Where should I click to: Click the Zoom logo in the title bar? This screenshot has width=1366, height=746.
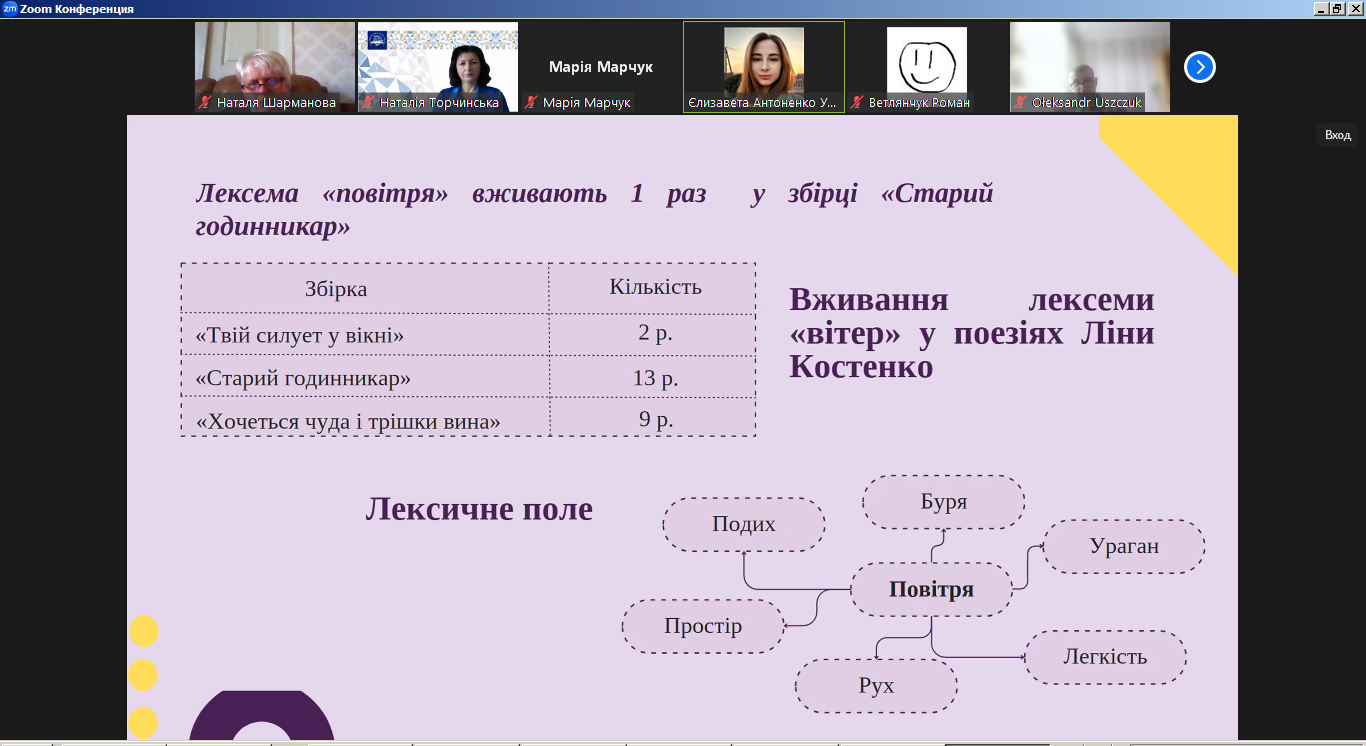pos(9,8)
